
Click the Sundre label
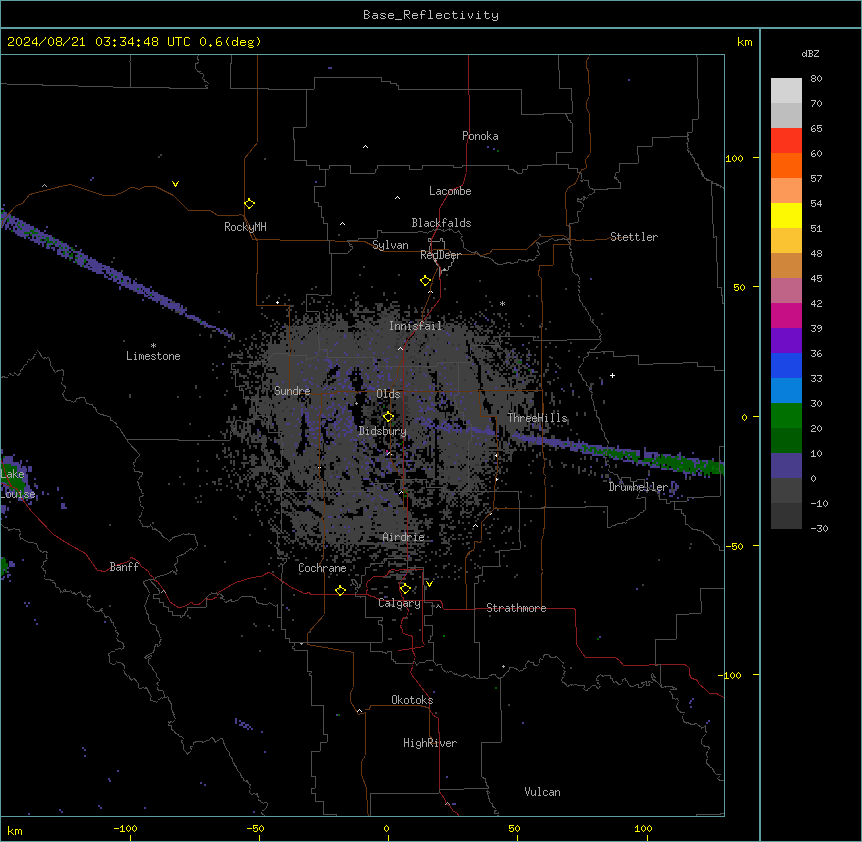(x=292, y=391)
